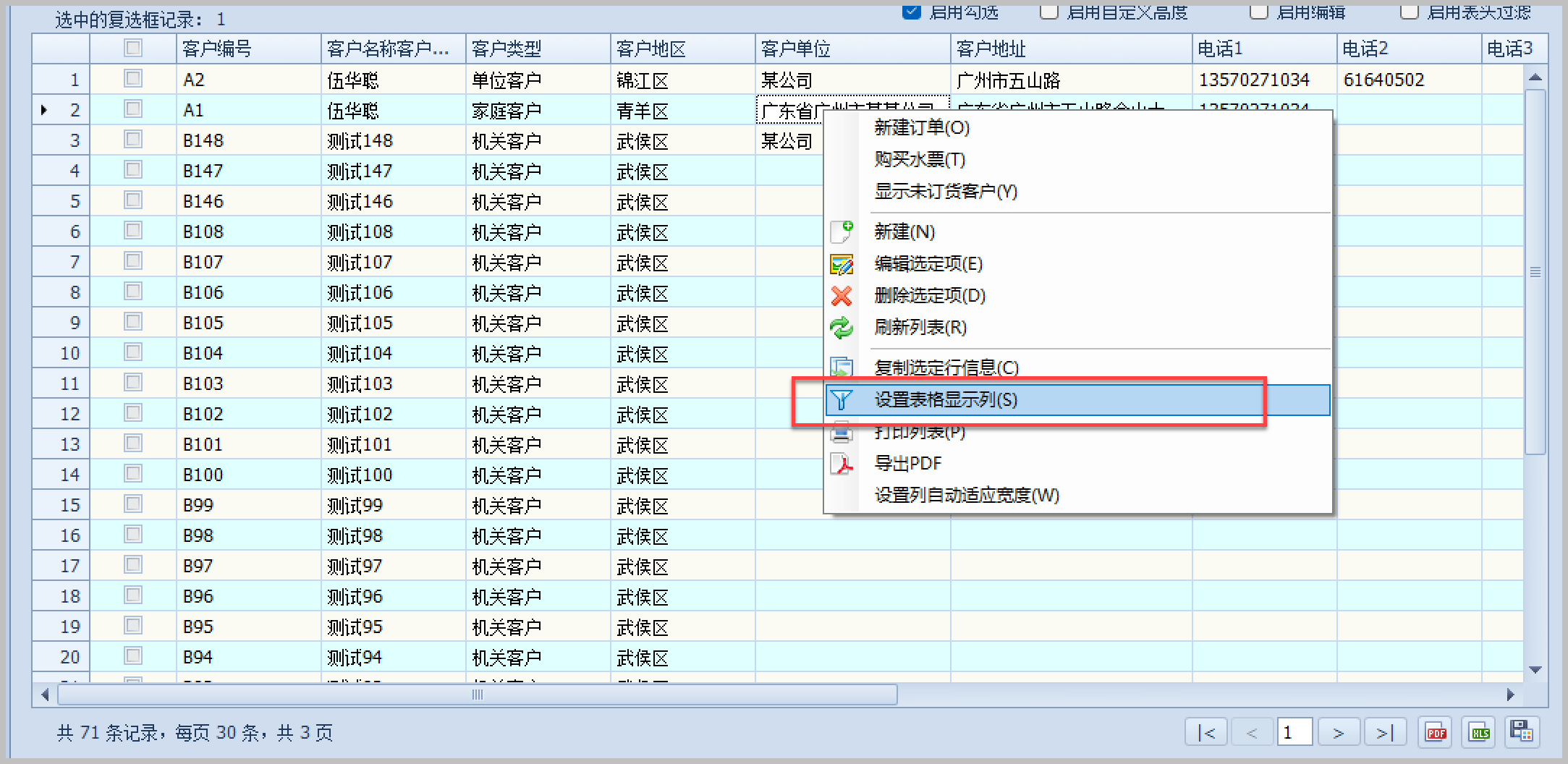Click vertical scrollbar down arrow
Viewport: 1568px width, 764px height.
point(1535,670)
